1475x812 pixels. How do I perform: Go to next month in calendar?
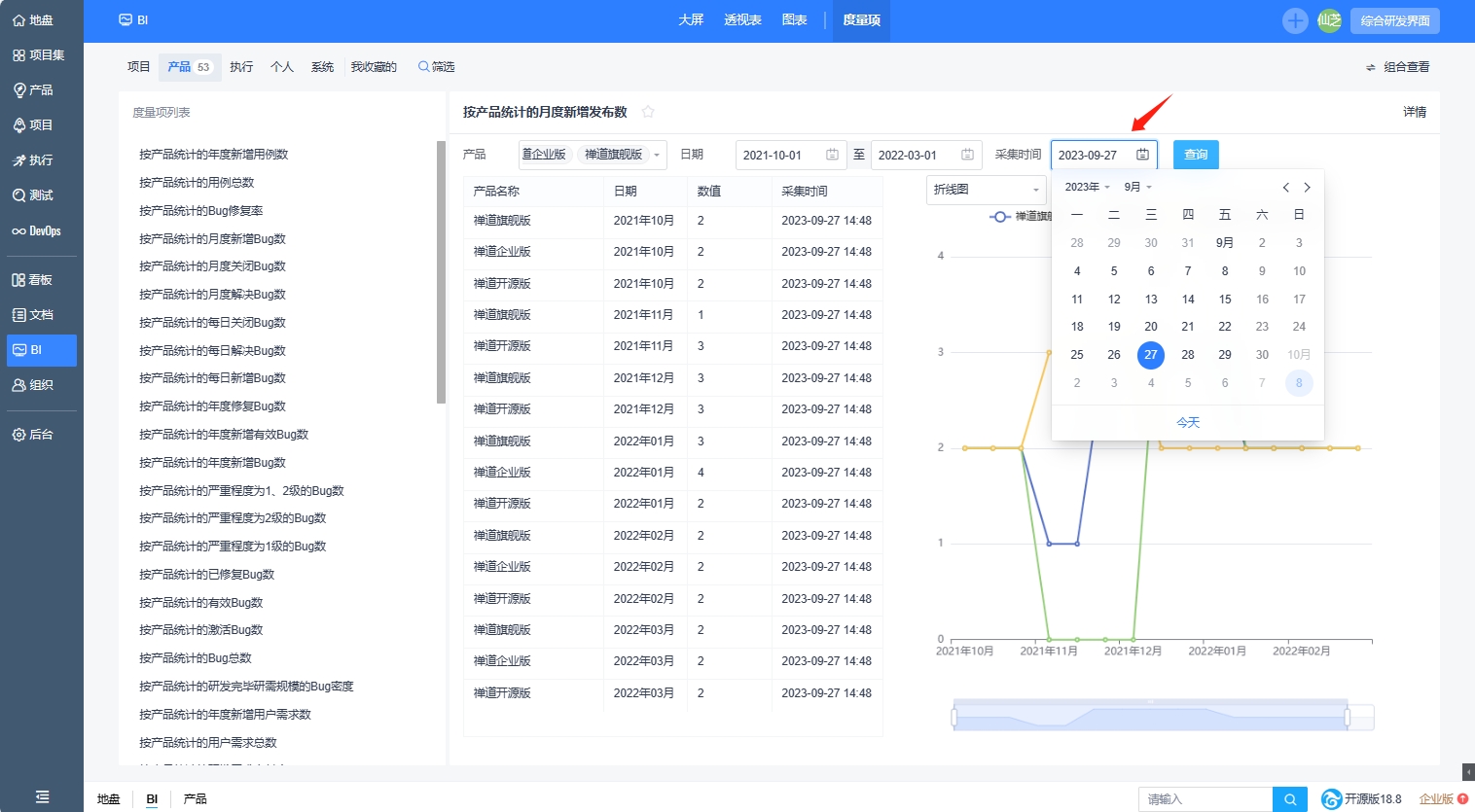pyautogui.click(x=1307, y=188)
